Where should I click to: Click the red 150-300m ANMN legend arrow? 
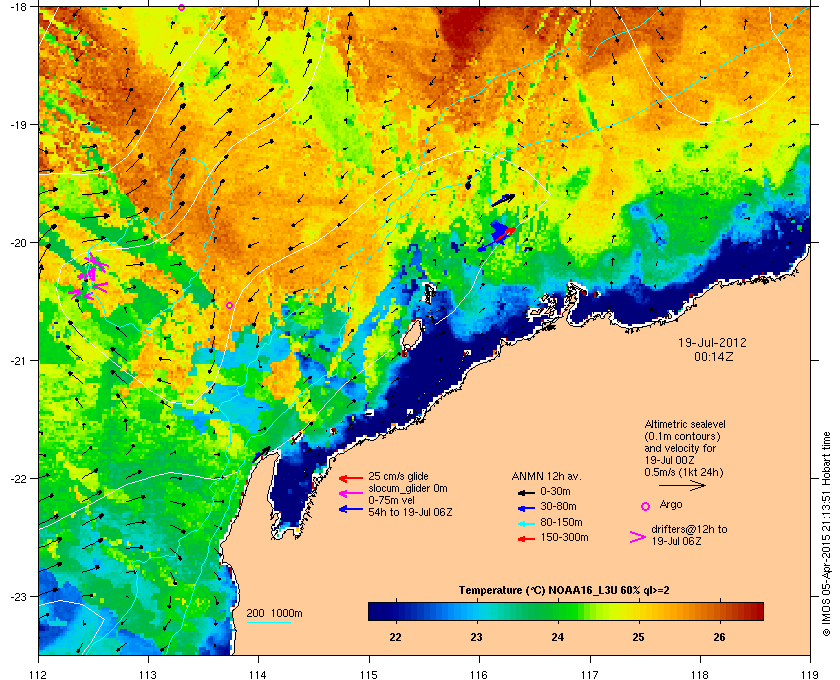coord(526,539)
